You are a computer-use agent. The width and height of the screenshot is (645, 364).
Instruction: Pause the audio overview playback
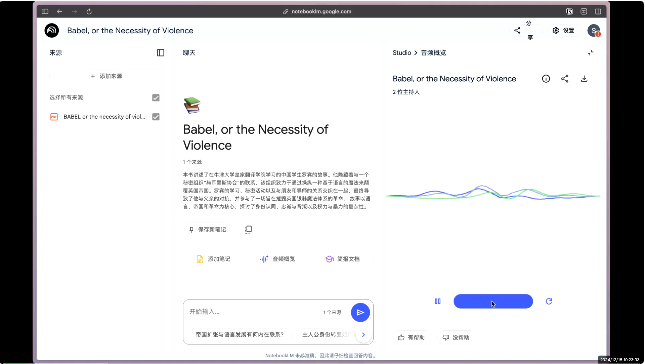point(438,301)
